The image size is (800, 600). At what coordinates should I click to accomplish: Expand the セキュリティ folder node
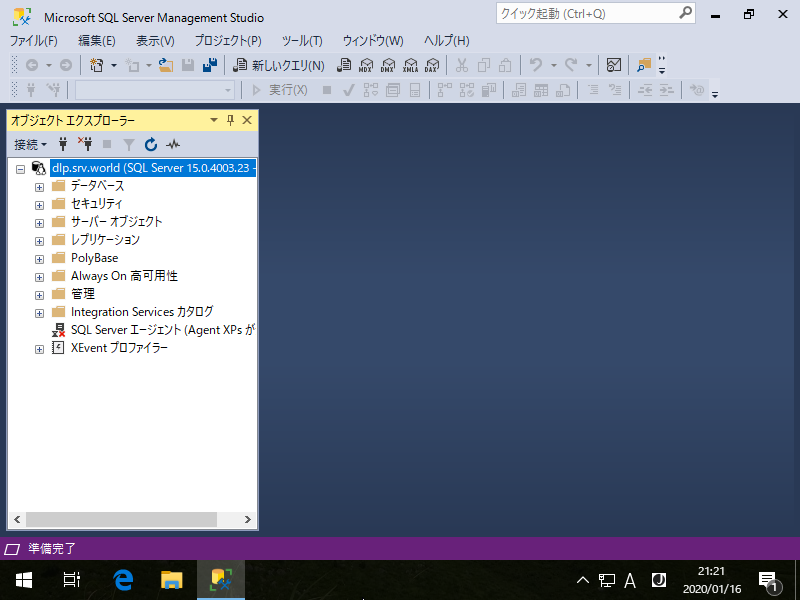tap(39, 205)
